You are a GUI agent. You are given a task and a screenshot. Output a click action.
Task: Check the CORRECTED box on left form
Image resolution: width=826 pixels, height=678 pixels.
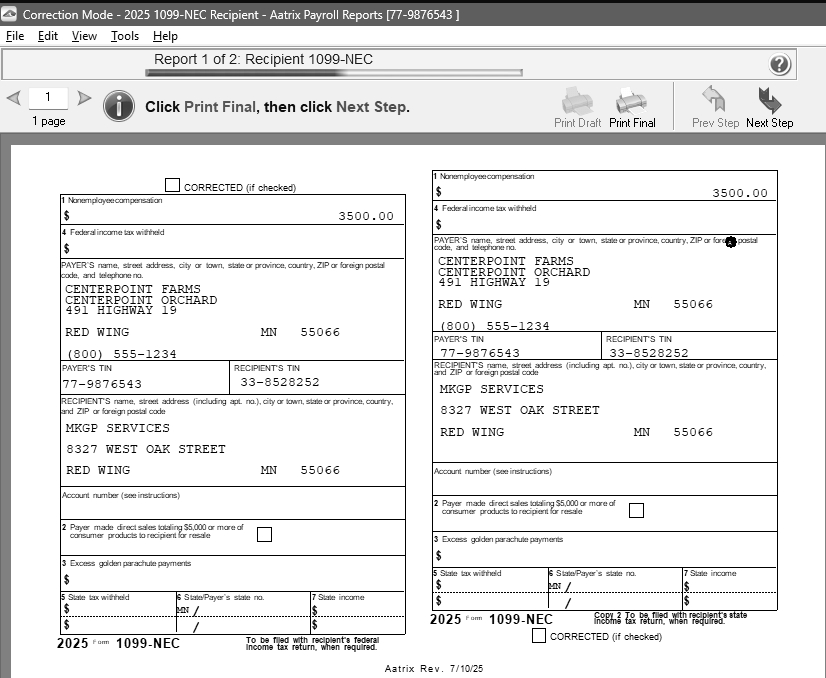click(x=172, y=185)
